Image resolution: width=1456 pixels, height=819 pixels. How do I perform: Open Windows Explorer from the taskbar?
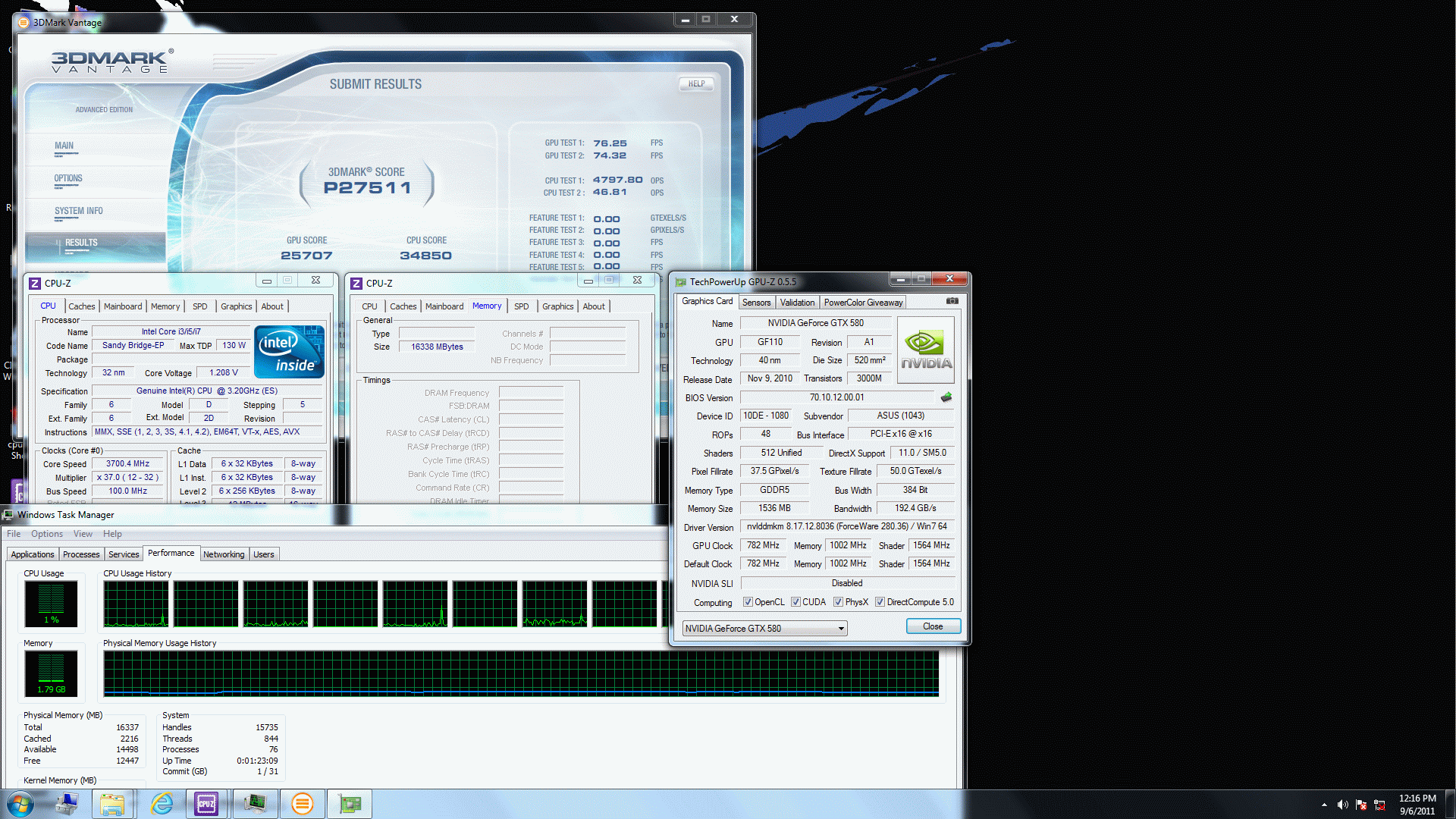pyautogui.click(x=112, y=804)
